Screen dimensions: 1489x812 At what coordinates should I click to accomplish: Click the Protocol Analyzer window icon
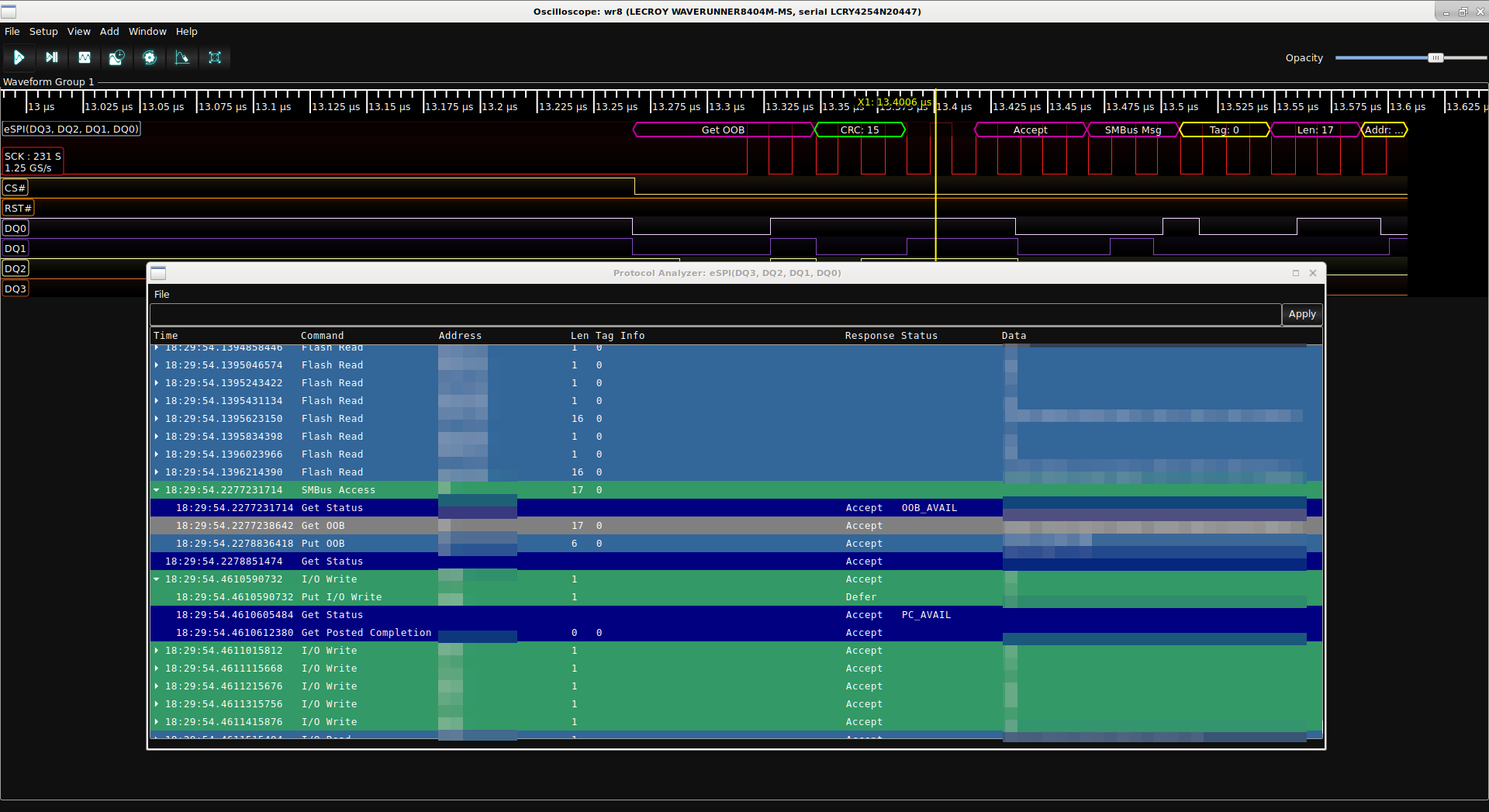click(x=158, y=273)
